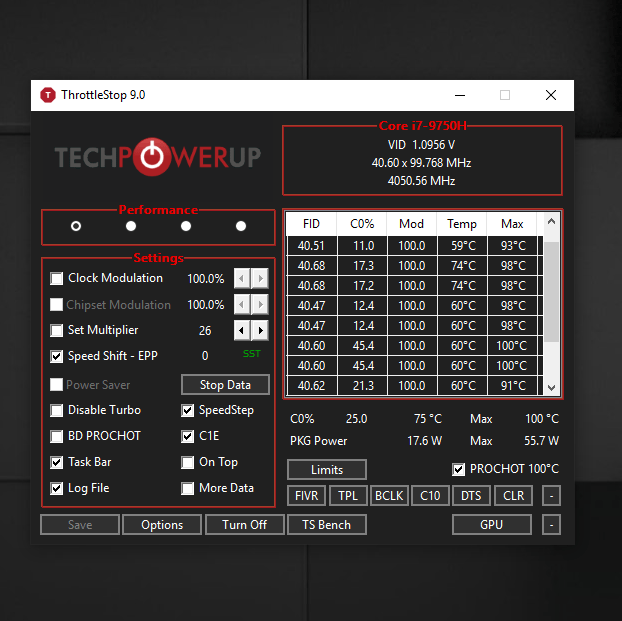Click the core table scrollbar thumb
The height and width of the screenshot is (621, 622).
551,291
